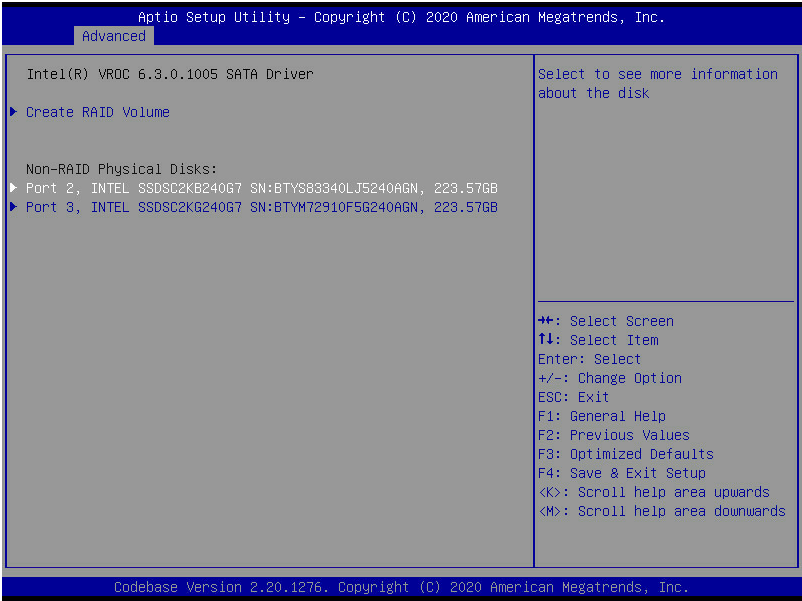Click the 'F3: Optimized Defaults' hint
802x601 pixels.
[x=626, y=454]
